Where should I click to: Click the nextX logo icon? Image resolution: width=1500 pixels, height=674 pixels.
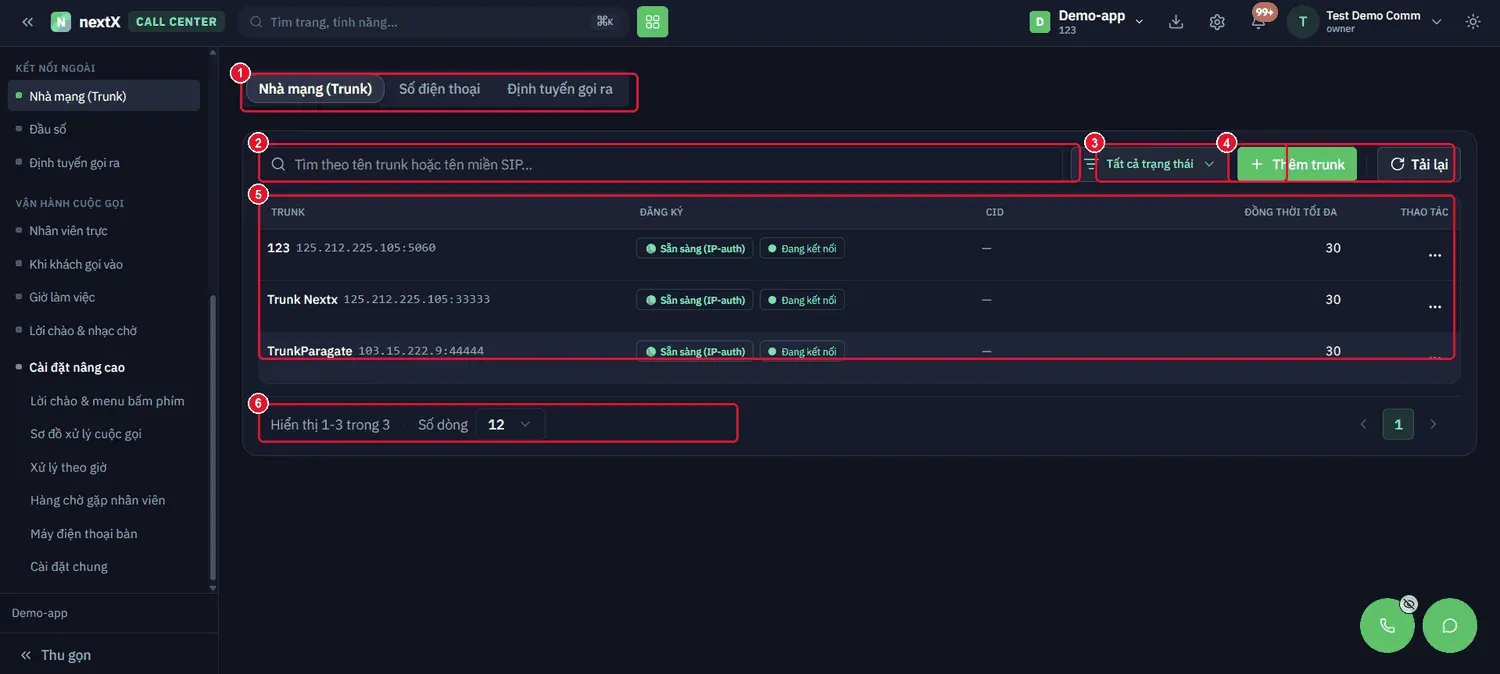[x=61, y=22]
